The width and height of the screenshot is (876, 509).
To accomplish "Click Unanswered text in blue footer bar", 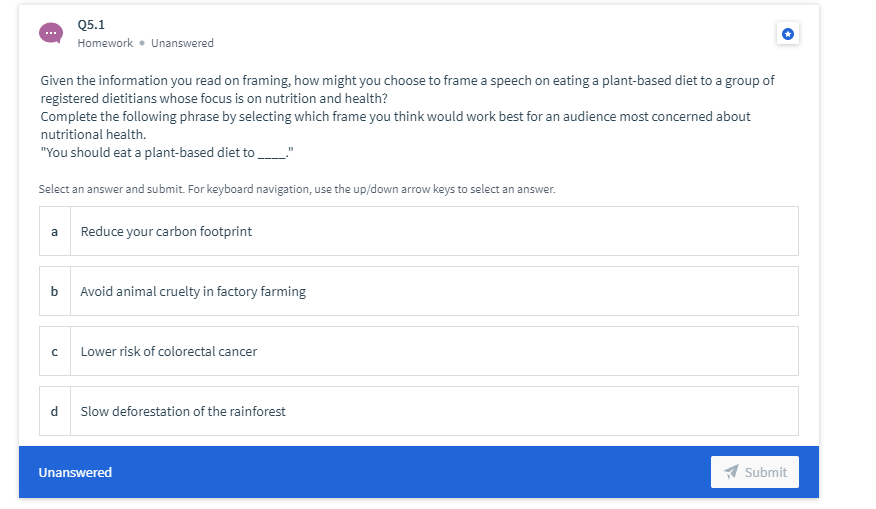I will pyautogui.click(x=75, y=472).
